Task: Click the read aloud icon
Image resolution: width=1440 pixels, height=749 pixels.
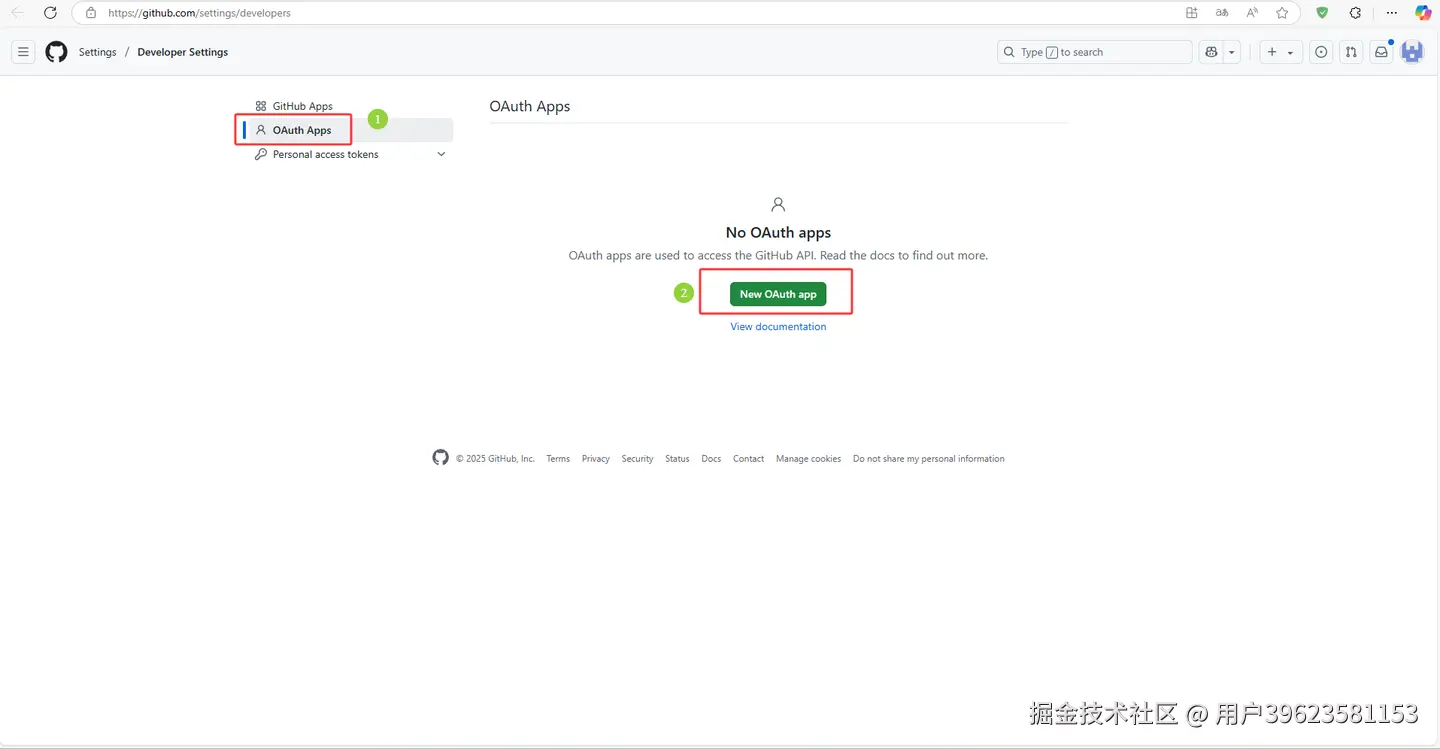Action: click(1252, 13)
